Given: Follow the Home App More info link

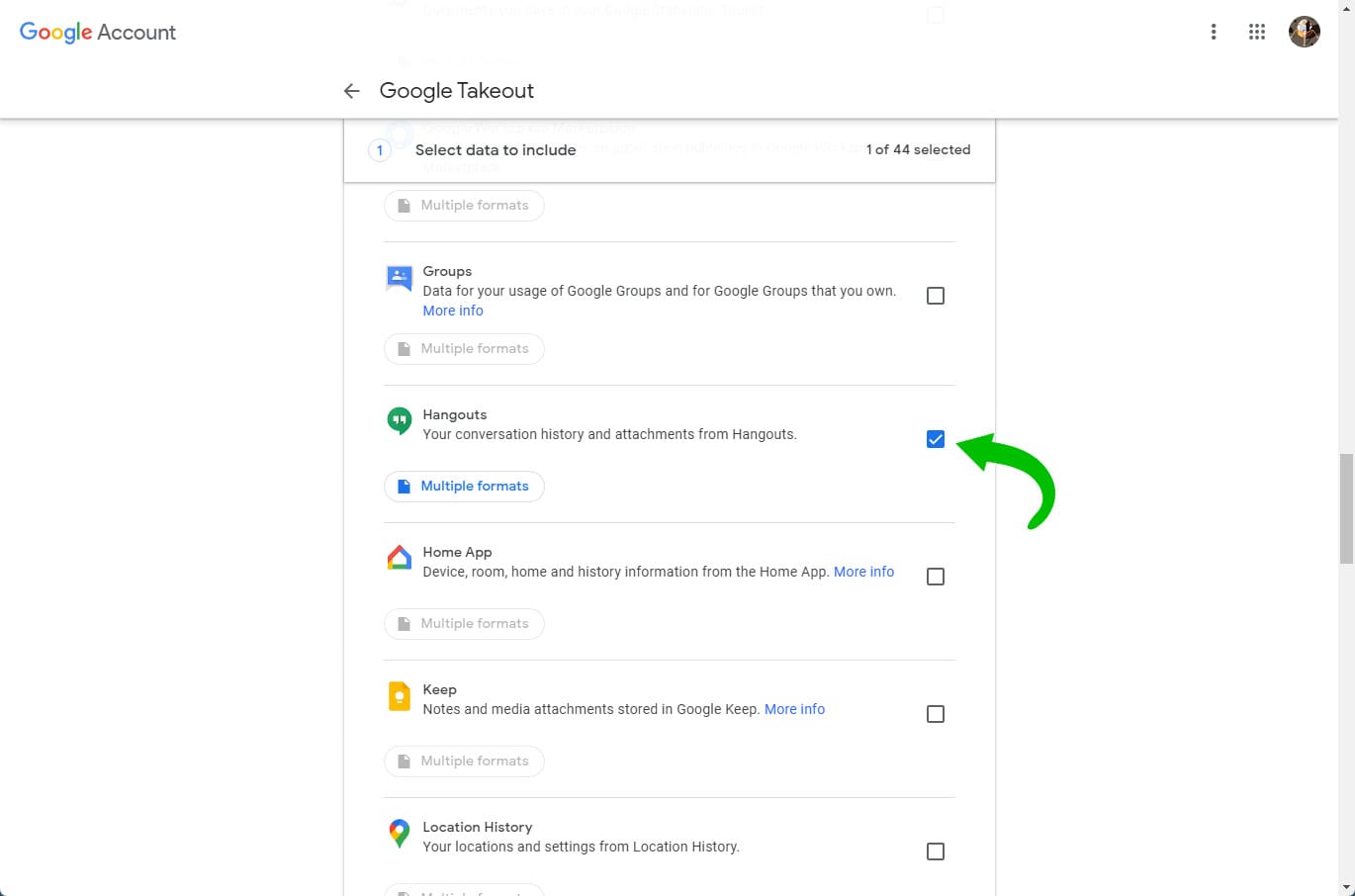Looking at the screenshot, I should [x=863, y=572].
